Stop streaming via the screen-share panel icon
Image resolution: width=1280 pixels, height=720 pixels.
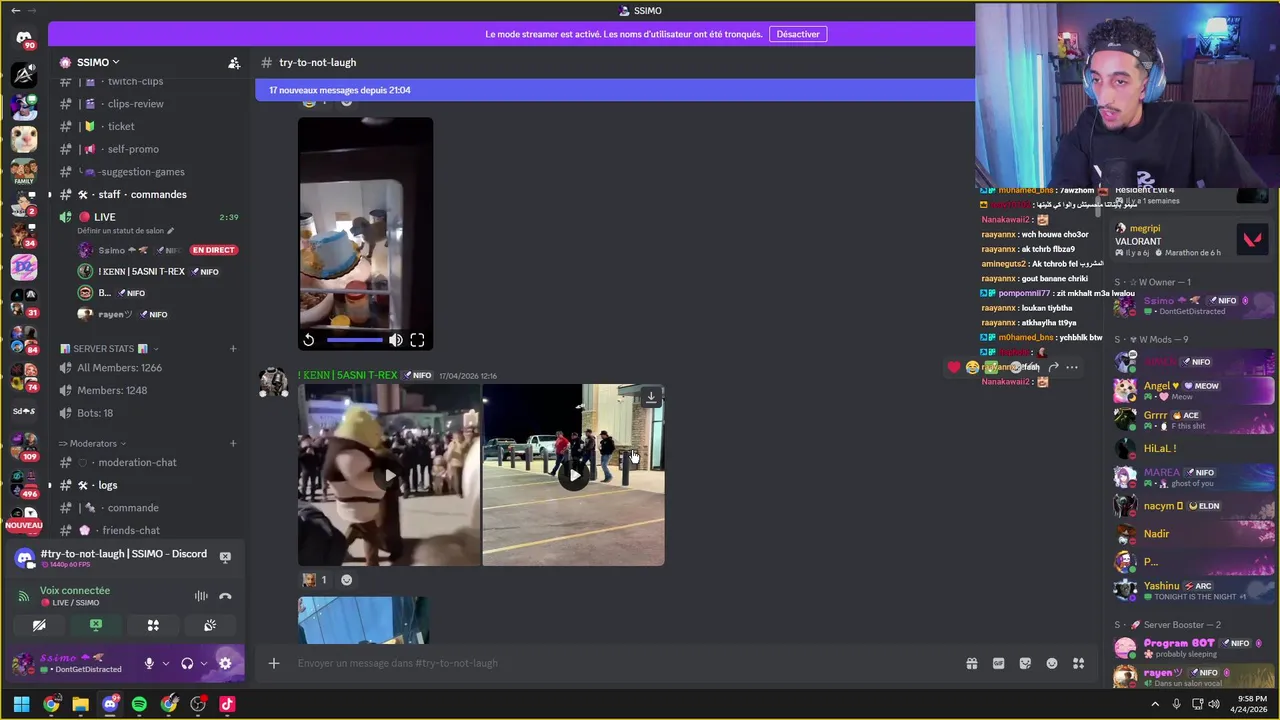coord(225,556)
